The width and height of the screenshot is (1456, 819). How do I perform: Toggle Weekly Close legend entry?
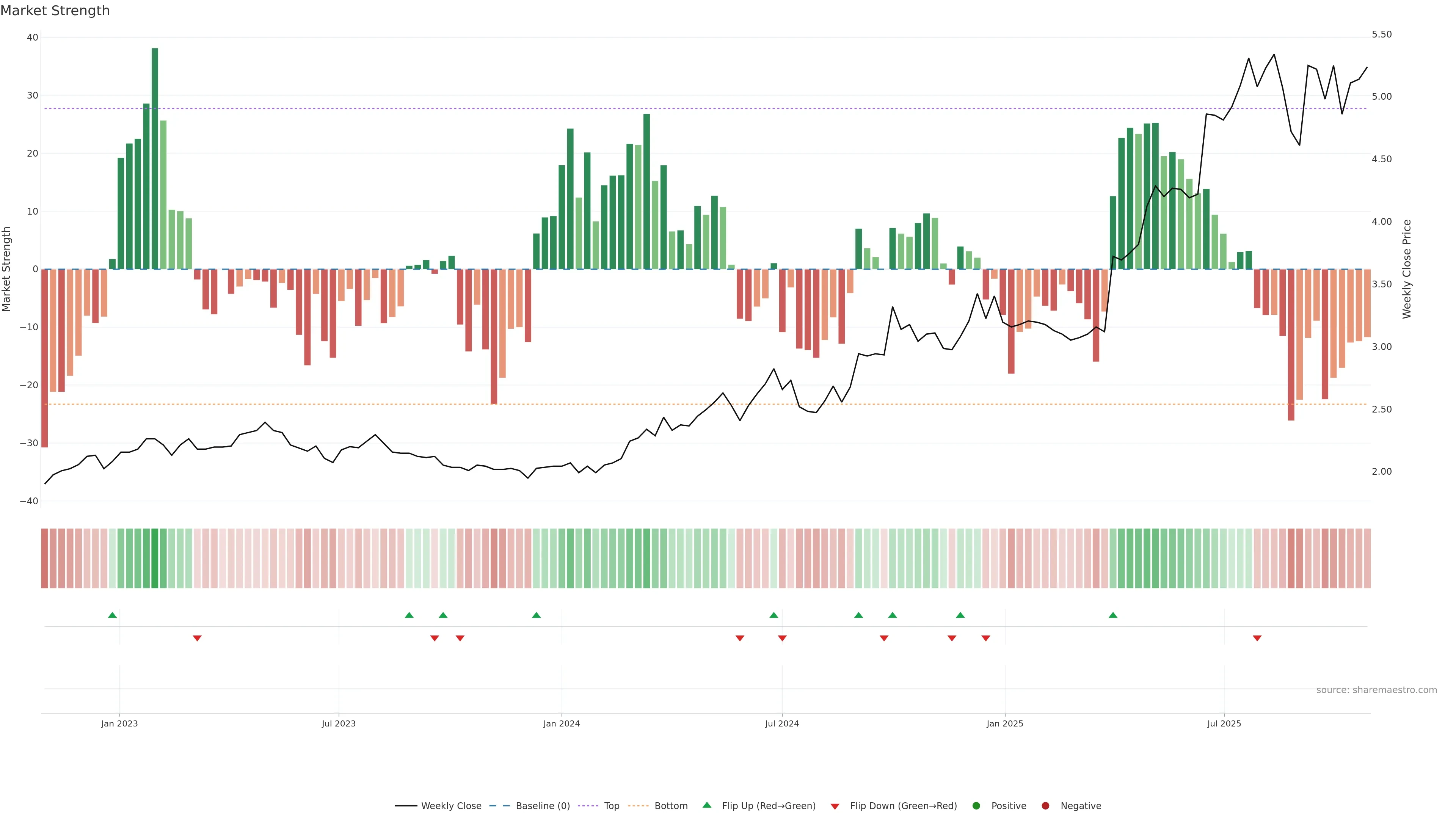tap(450, 806)
